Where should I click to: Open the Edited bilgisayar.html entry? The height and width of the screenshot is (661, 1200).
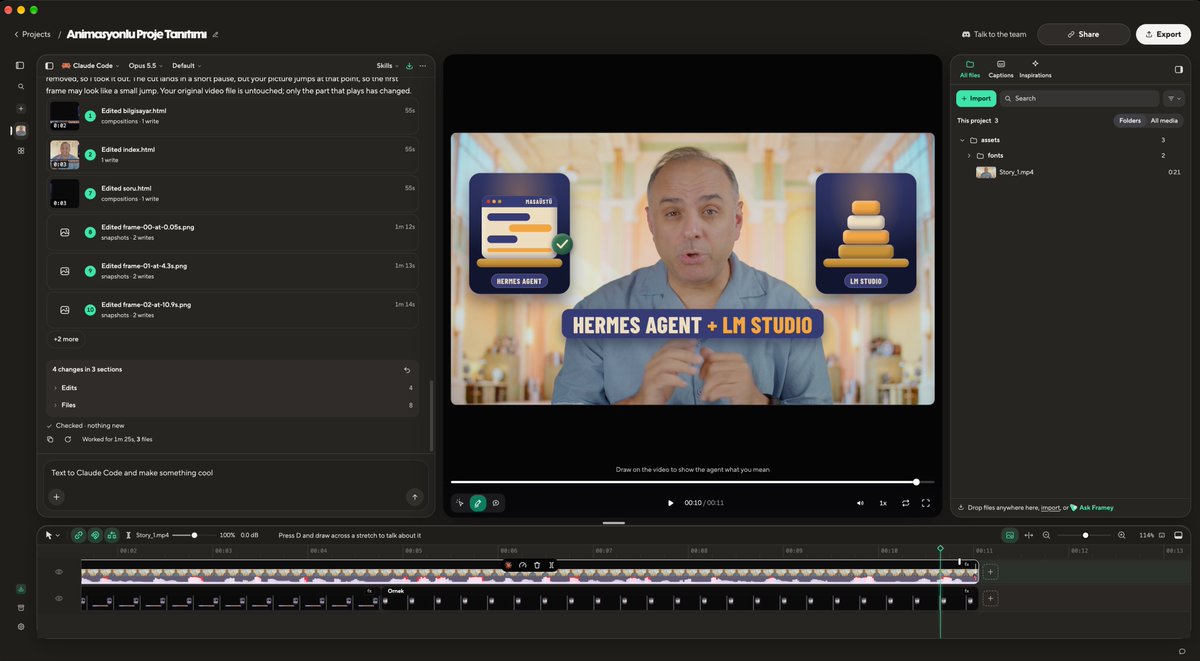[x=232, y=116]
